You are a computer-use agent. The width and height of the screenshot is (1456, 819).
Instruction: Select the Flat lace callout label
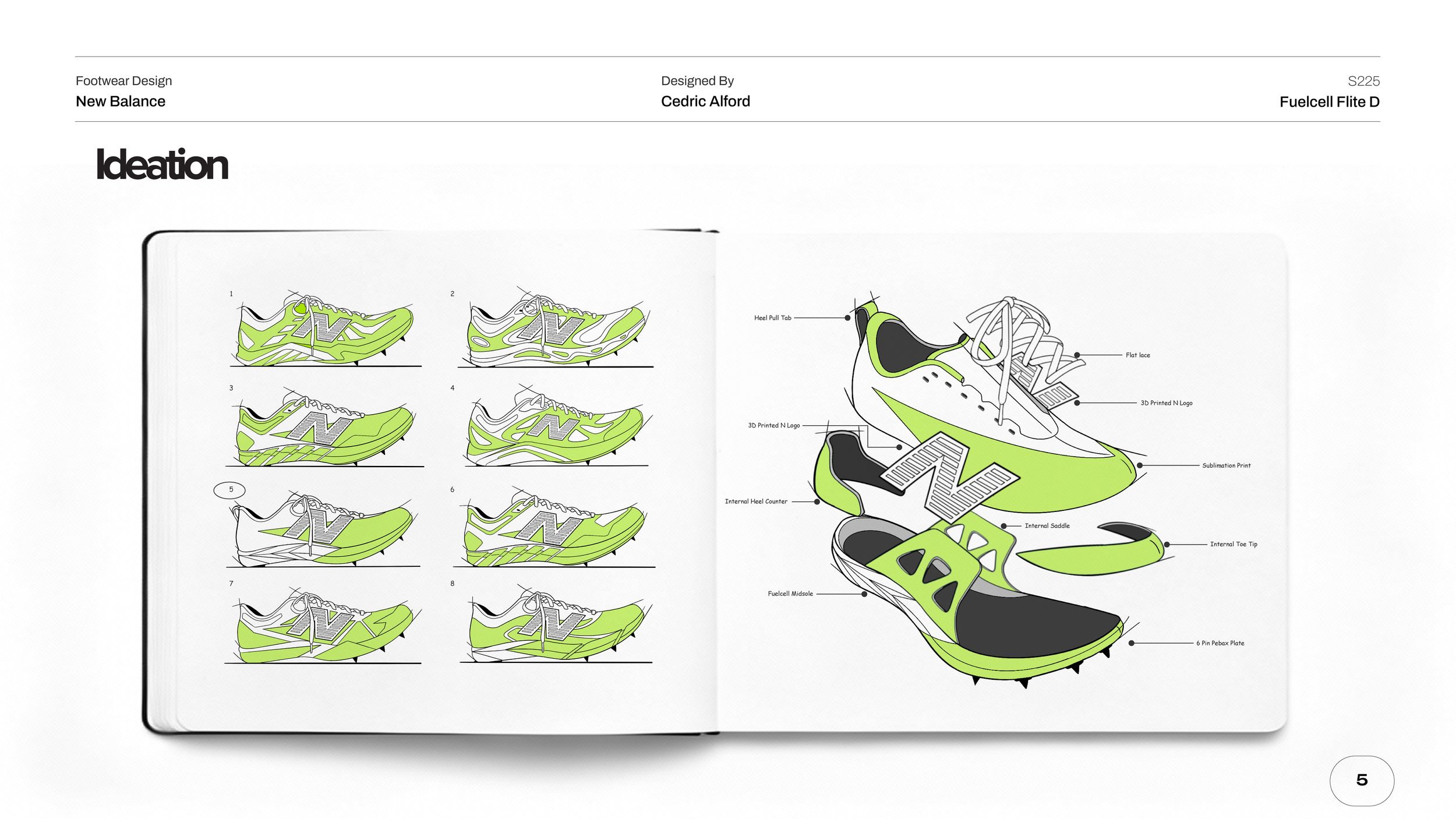coord(1137,355)
